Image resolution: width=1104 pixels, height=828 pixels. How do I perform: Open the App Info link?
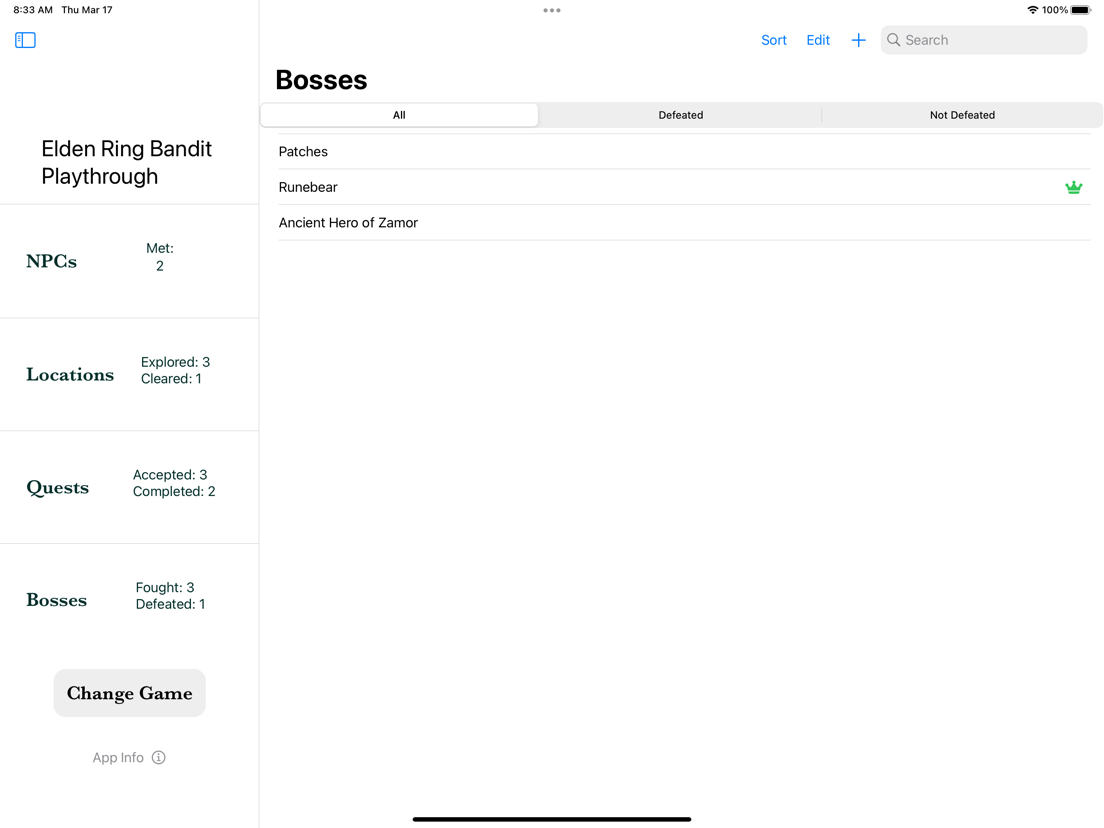click(129, 758)
